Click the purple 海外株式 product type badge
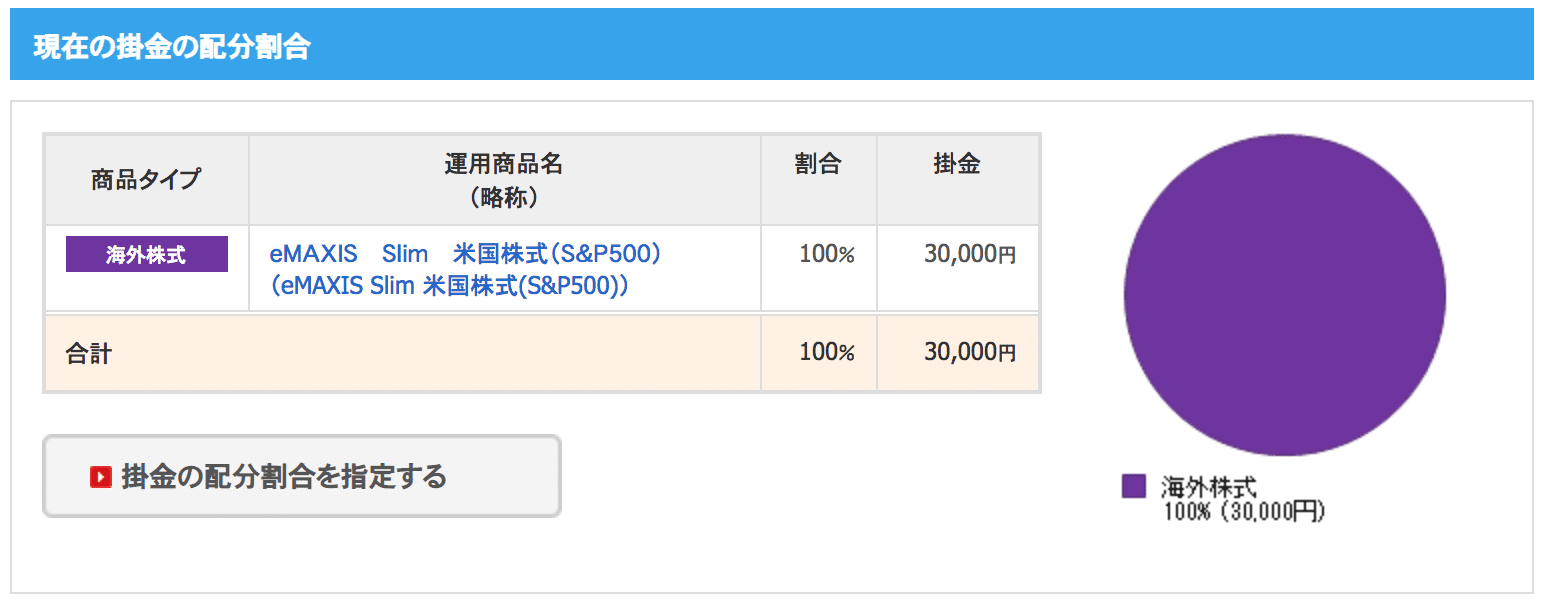Screen dimensions: 1544x604 click(147, 254)
